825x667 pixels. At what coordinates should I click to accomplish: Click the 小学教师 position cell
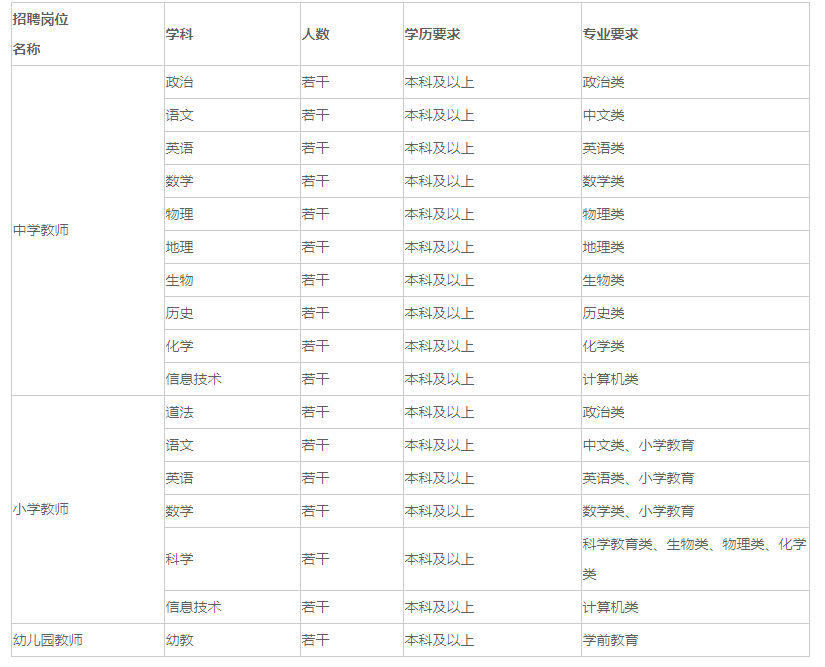tap(41, 510)
